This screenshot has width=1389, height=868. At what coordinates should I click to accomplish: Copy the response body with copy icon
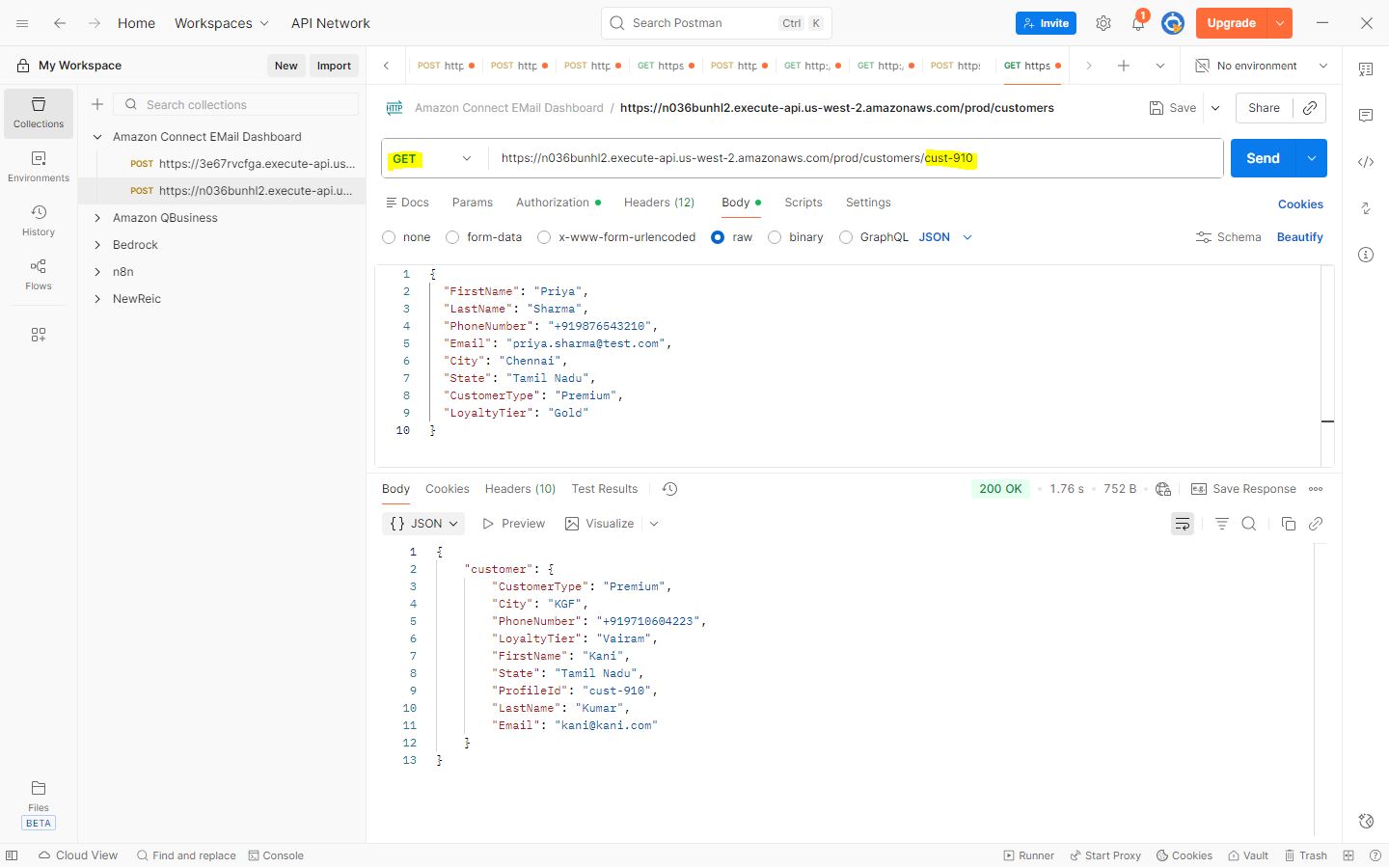(x=1288, y=524)
